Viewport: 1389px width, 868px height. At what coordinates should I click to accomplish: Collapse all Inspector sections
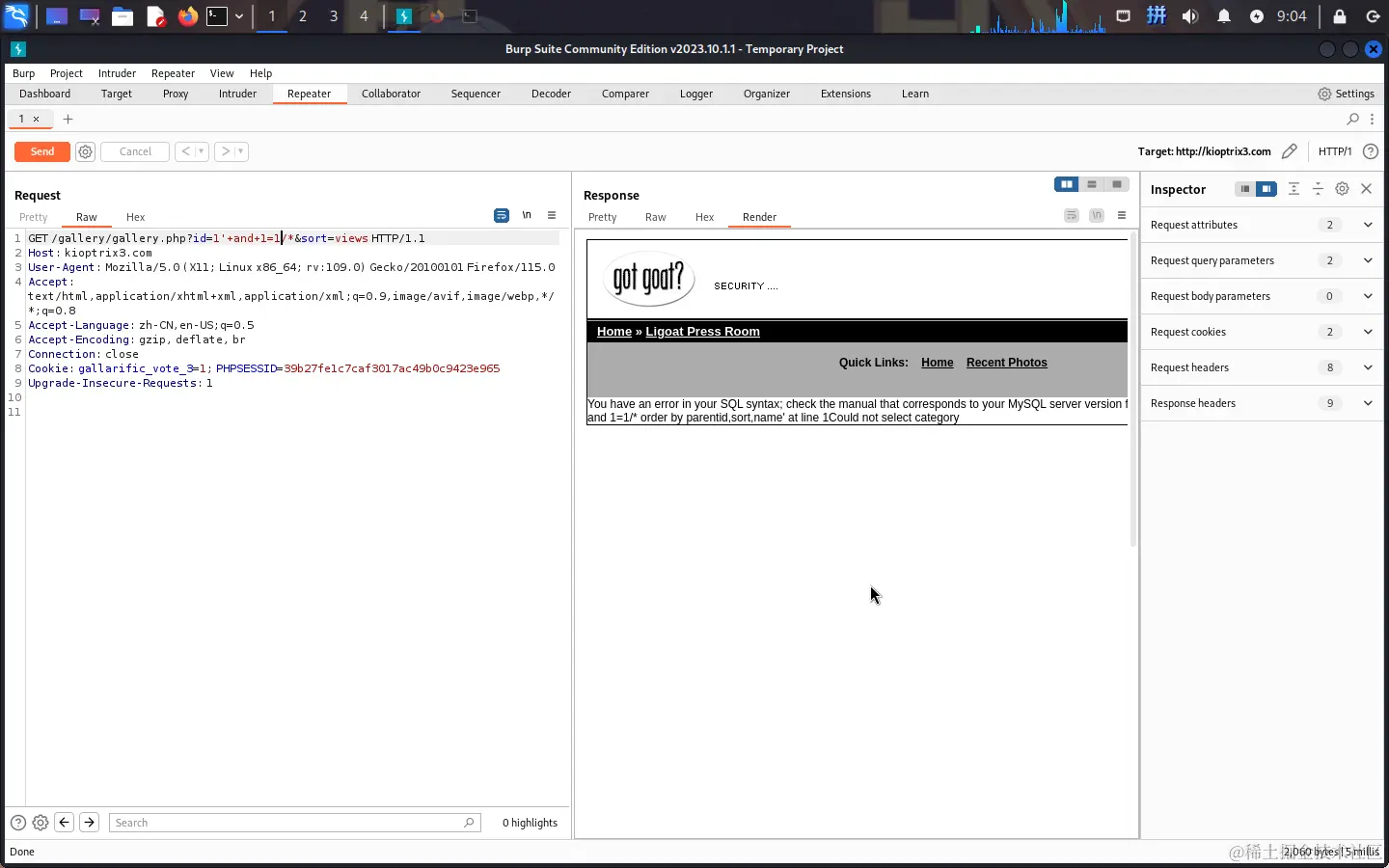[x=1318, y=189]
